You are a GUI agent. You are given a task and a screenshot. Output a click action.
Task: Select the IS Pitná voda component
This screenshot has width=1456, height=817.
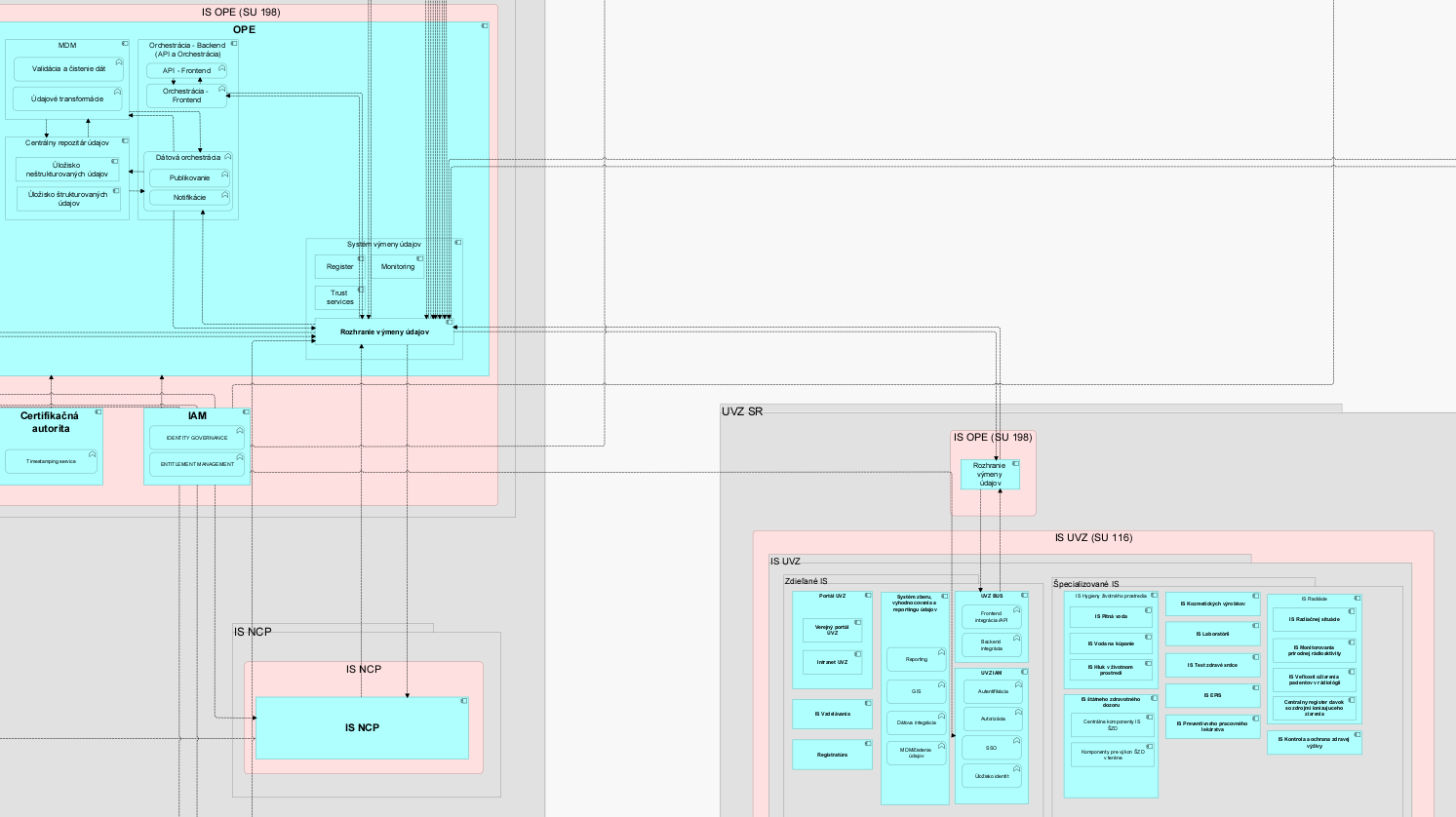1111,616
